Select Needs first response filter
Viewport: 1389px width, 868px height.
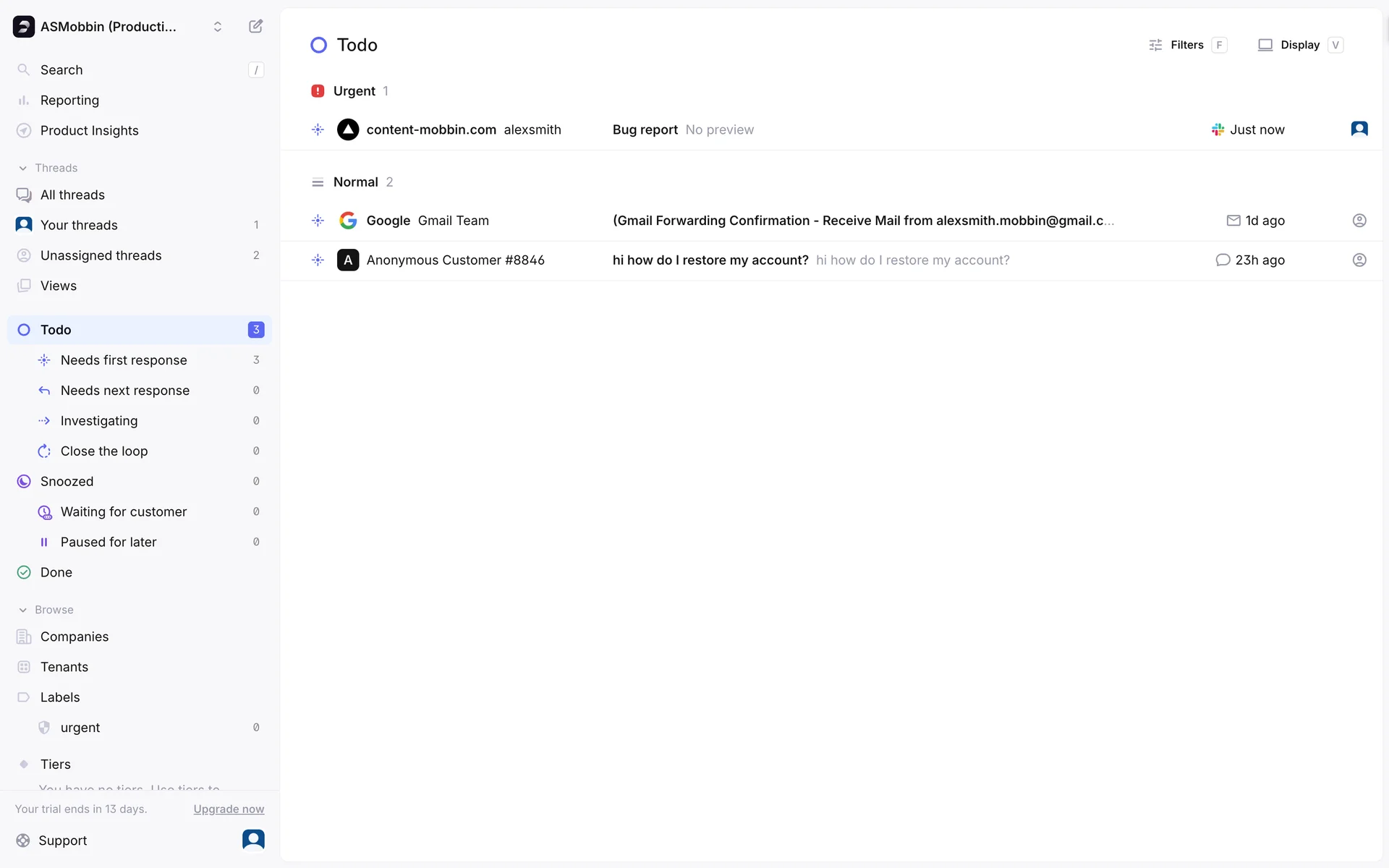(124, 359)
